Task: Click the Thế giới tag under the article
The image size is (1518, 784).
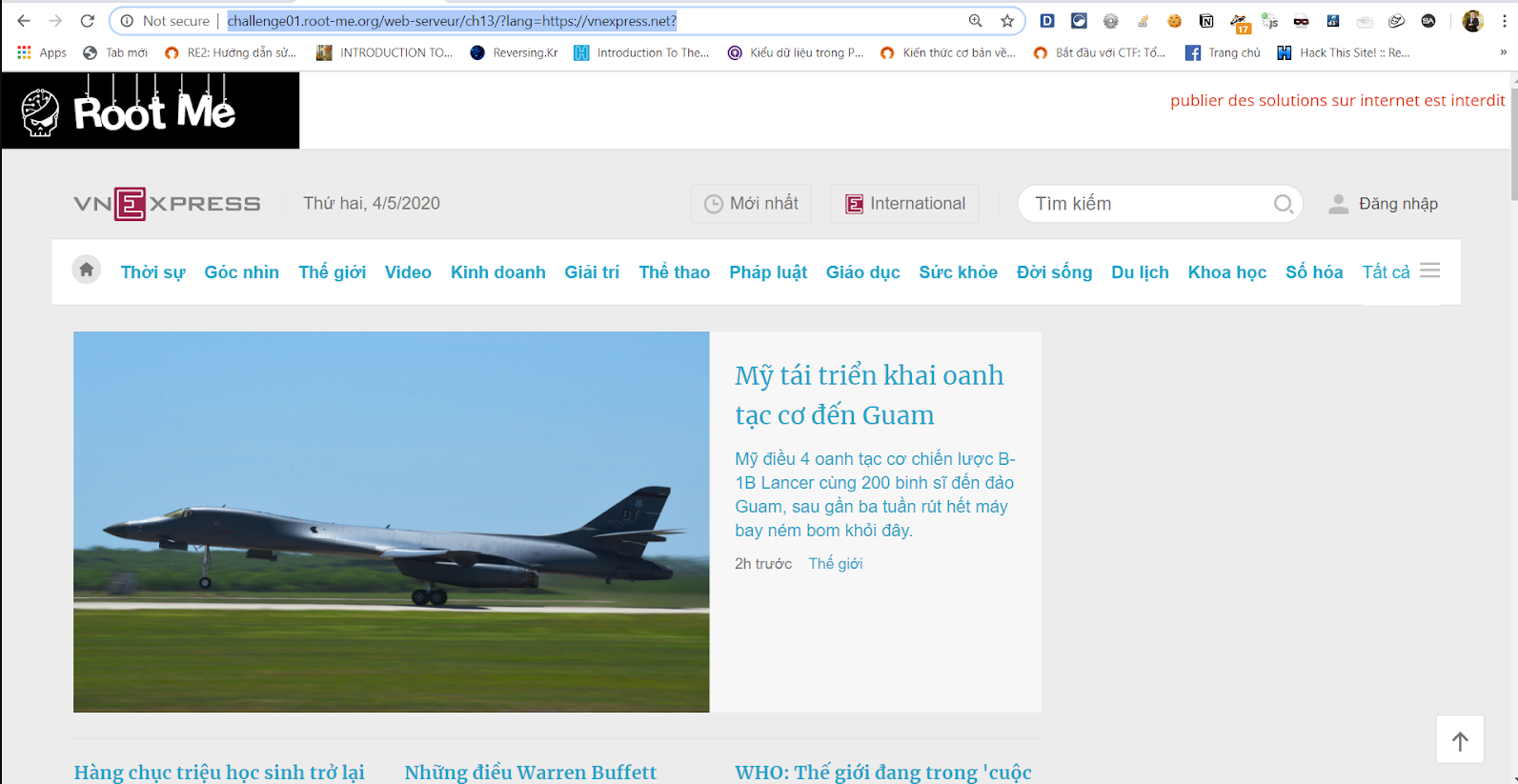Action: (836, 564)
